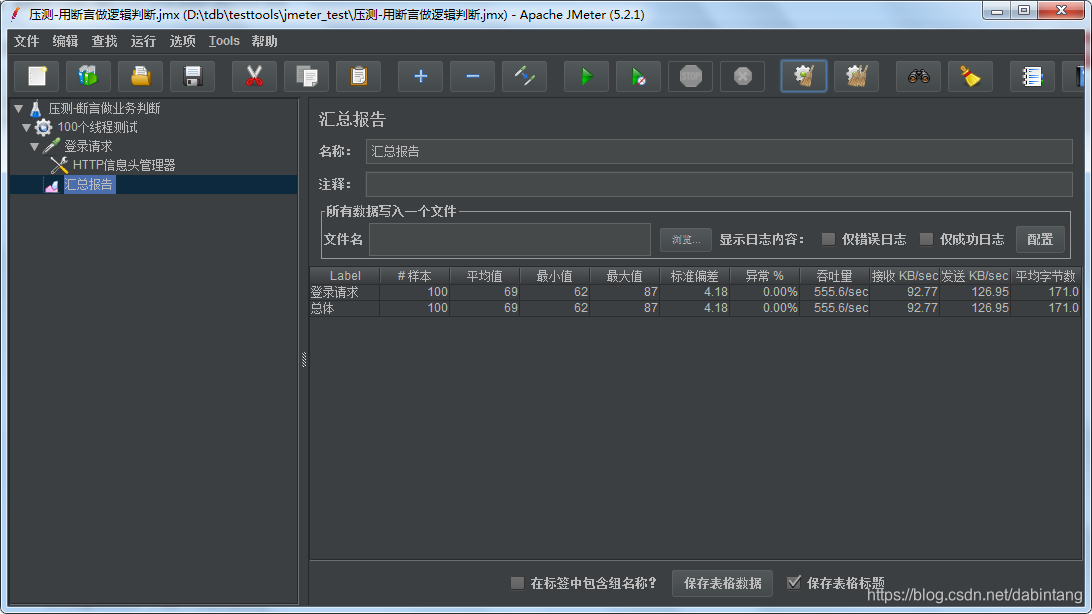
Task: Enable 仅成功日志 checkbox
Action: [926, 239]
